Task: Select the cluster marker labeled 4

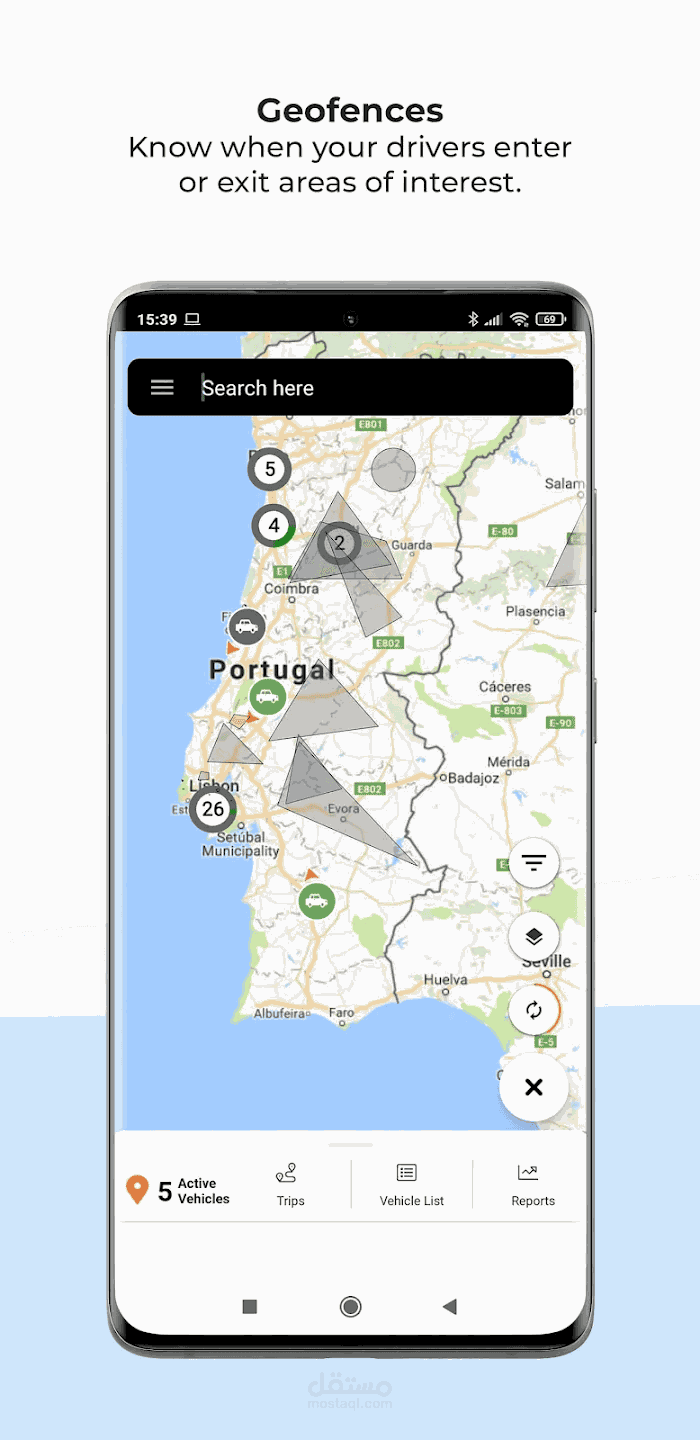Action: (273, 526)
